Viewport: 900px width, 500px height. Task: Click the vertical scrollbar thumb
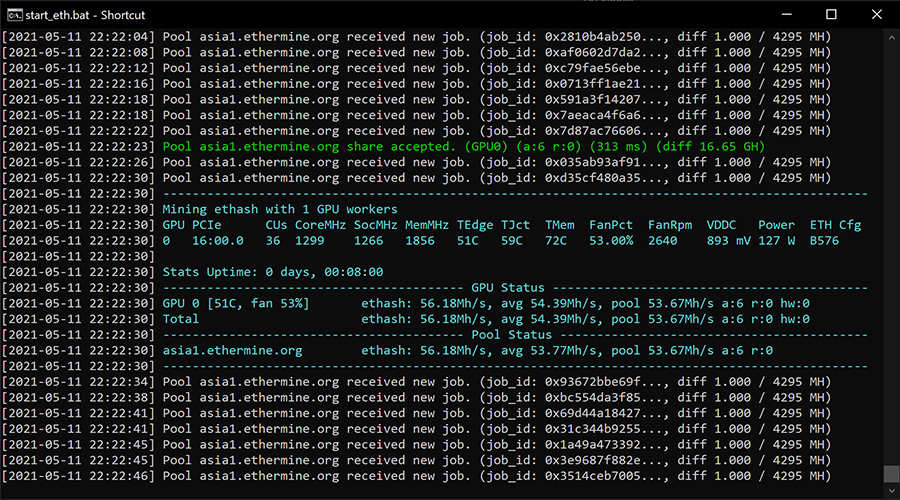coord(891,474)
